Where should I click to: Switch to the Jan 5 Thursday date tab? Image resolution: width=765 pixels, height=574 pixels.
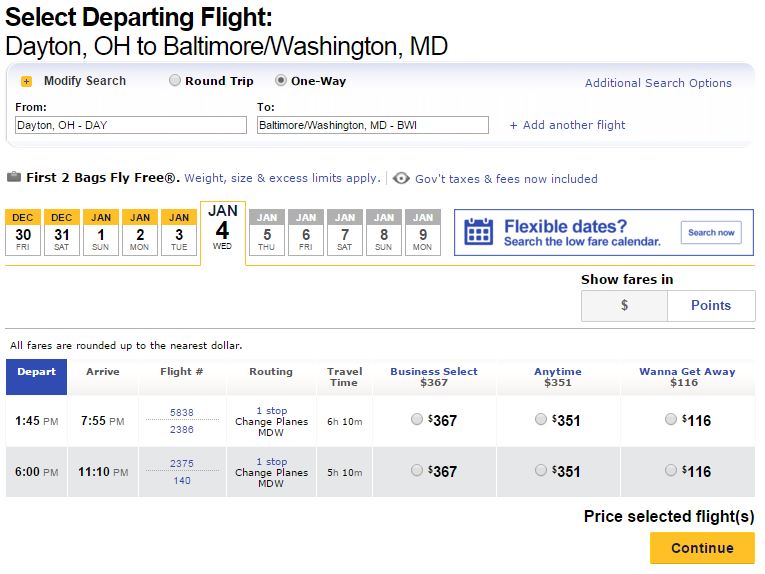point(267,232)
